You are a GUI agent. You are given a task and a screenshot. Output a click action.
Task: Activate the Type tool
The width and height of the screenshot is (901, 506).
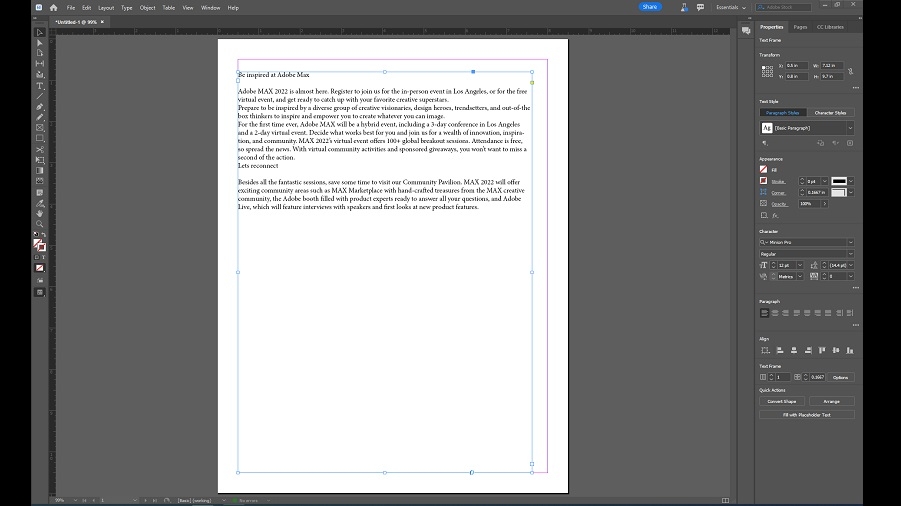[40, 86]
